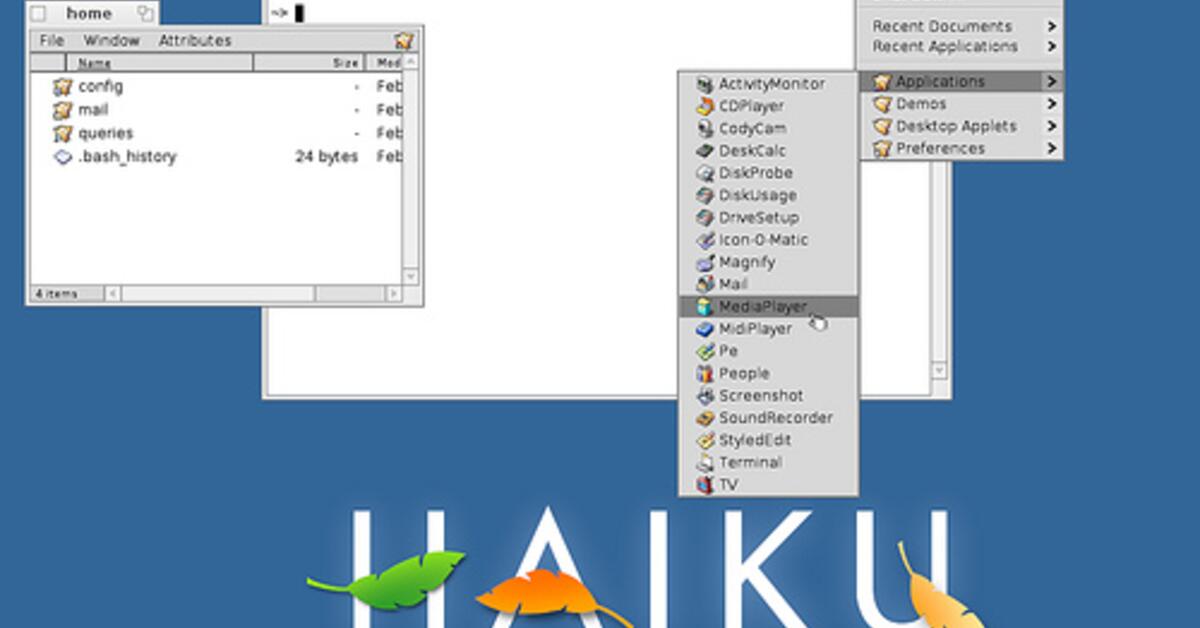
Task: Click the DiskUsage icon
Action: pyautogui.click(x=704, y=196)
